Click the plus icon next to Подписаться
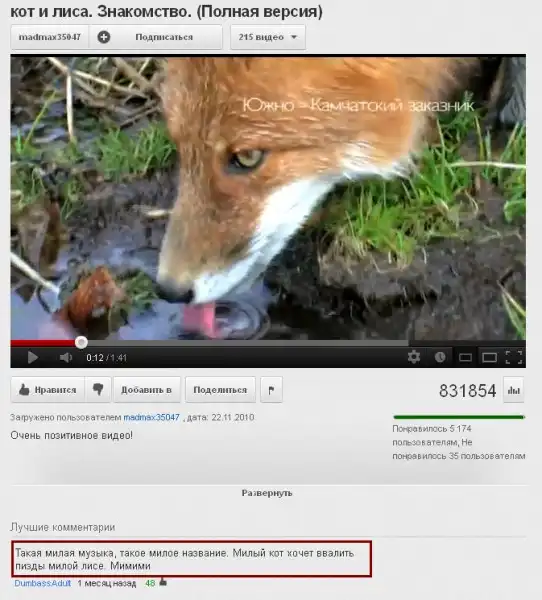The height and width of the screenshot is (600, 542). (x=104, y=37)
